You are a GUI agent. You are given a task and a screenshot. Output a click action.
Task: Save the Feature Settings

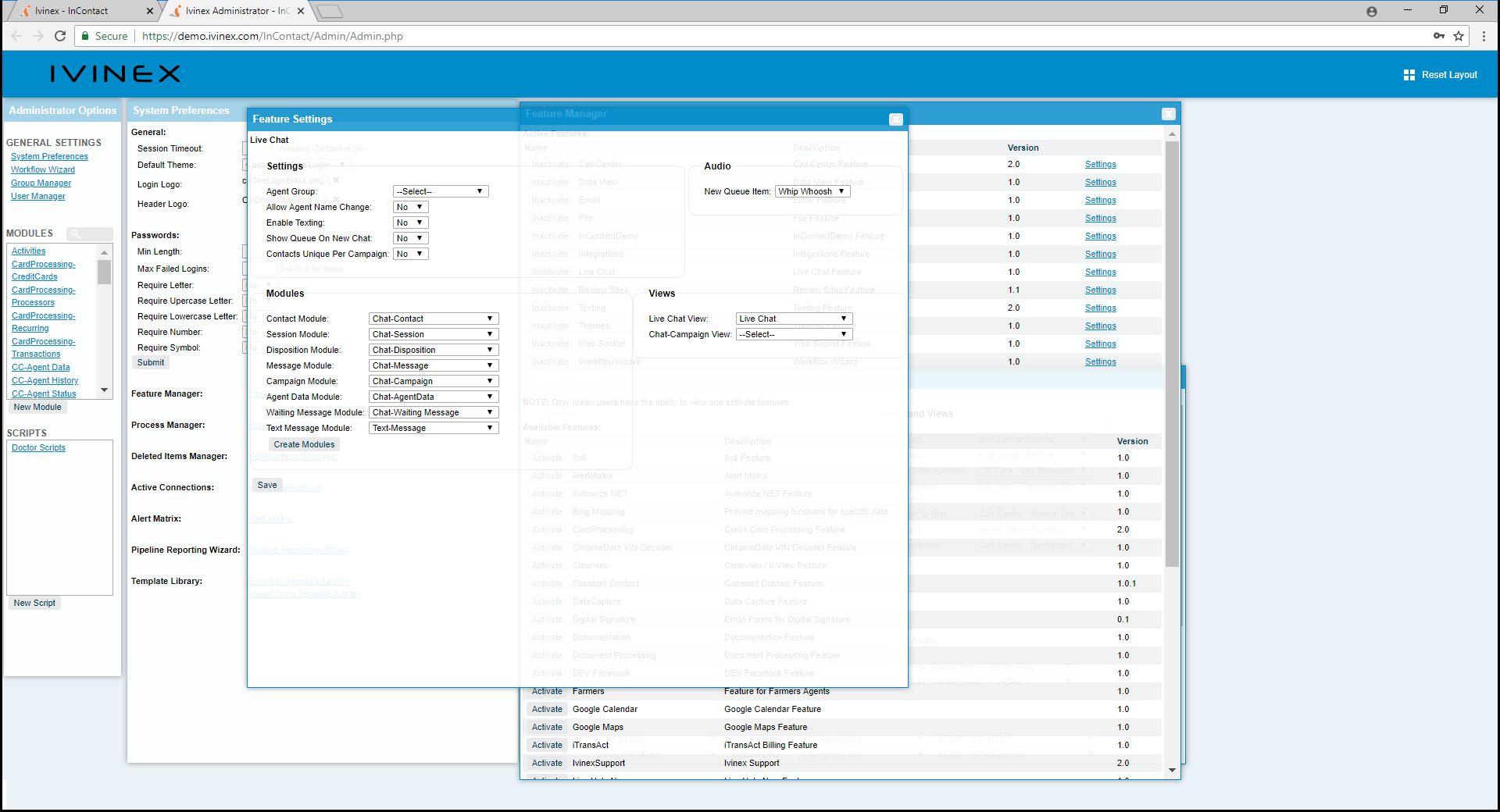click(267, 485)
